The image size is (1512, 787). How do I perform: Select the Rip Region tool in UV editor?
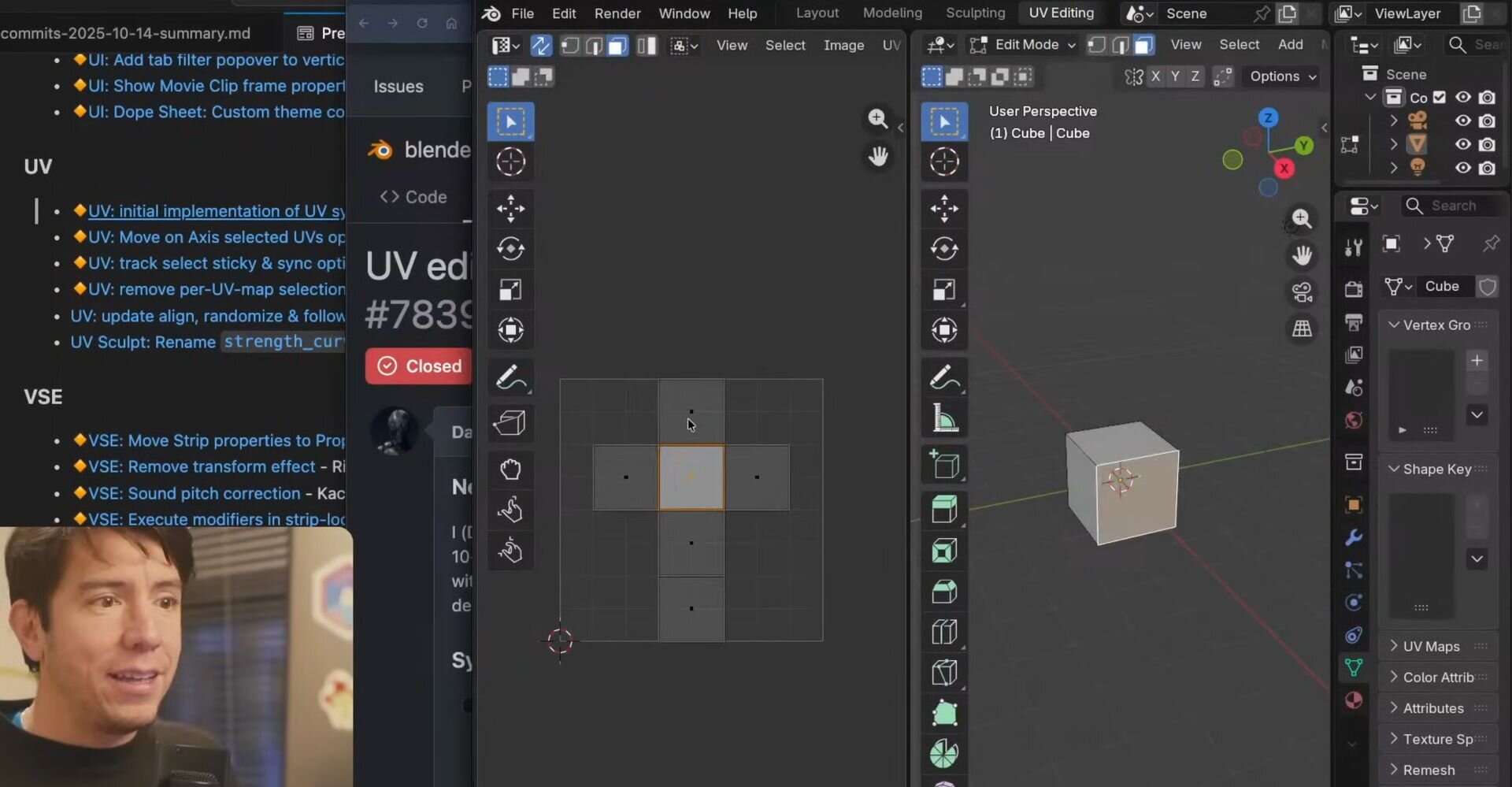tap(510, 423)
